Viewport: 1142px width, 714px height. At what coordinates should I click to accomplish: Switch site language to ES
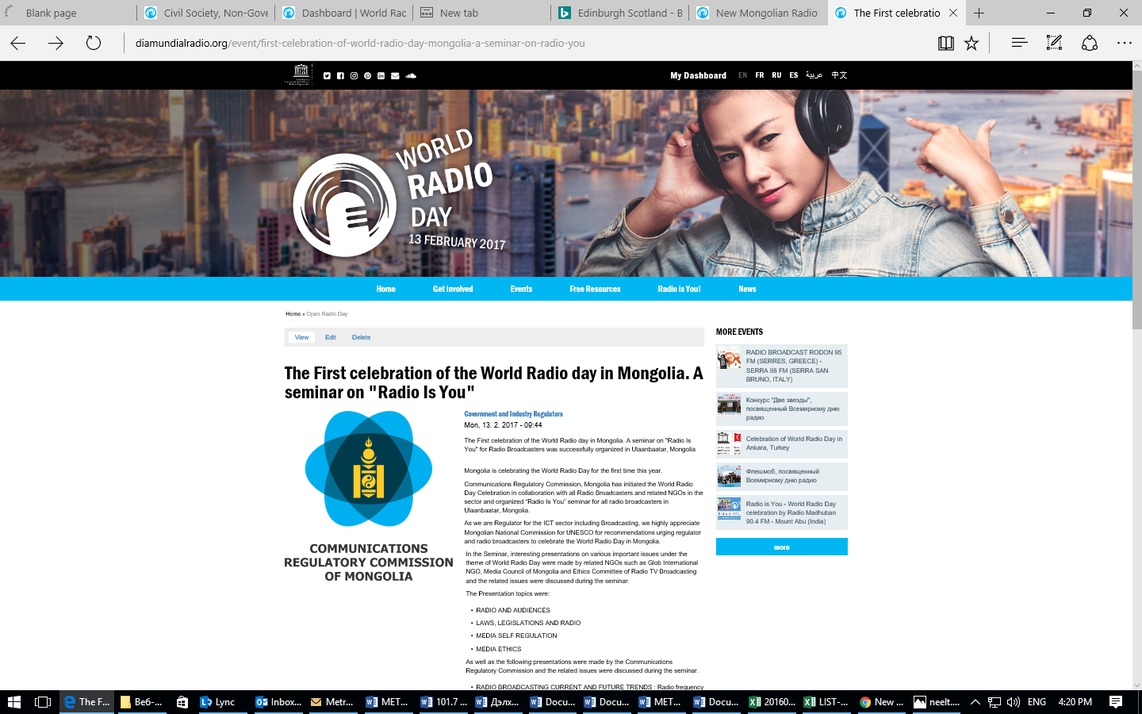pos(794,75)
